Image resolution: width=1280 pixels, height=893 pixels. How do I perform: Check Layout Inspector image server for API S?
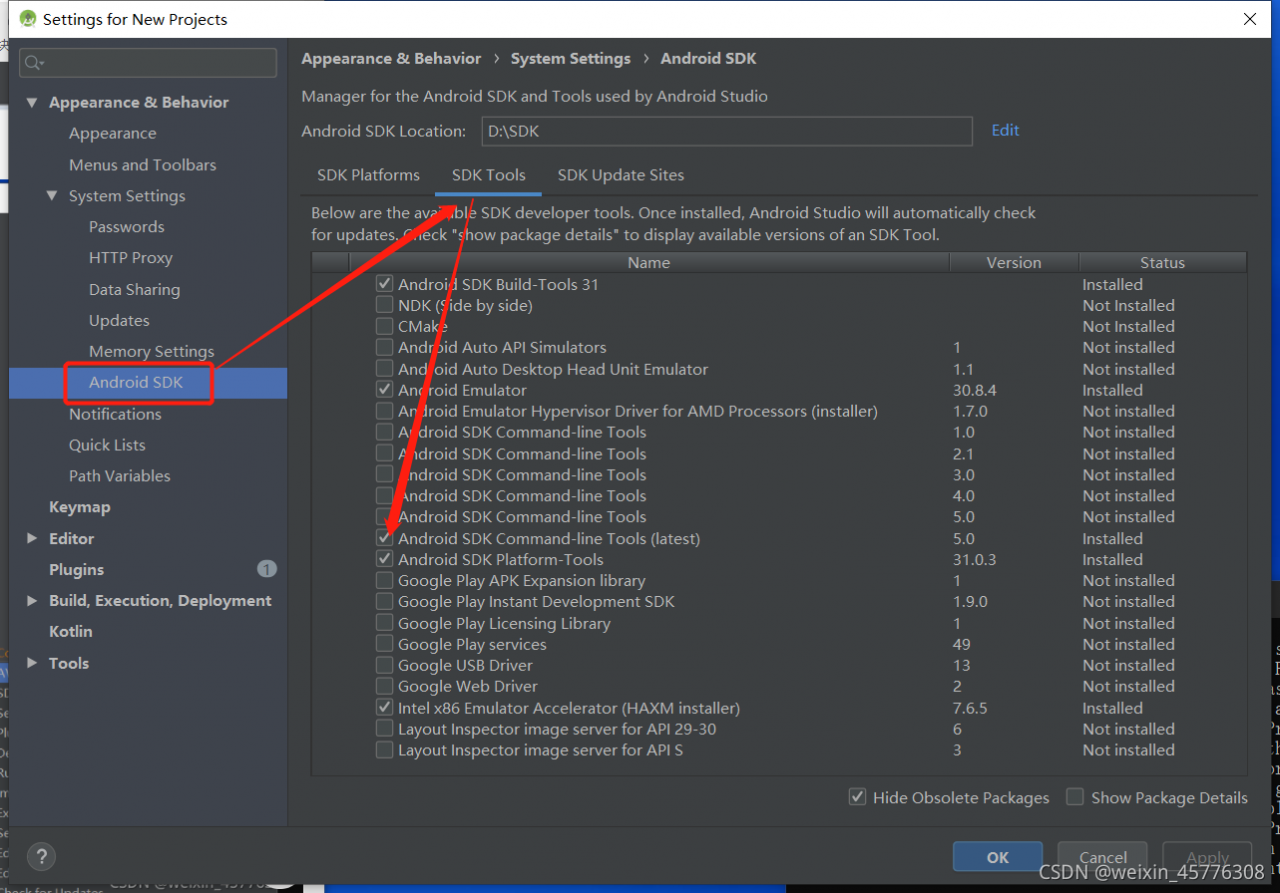pos(384,751)
